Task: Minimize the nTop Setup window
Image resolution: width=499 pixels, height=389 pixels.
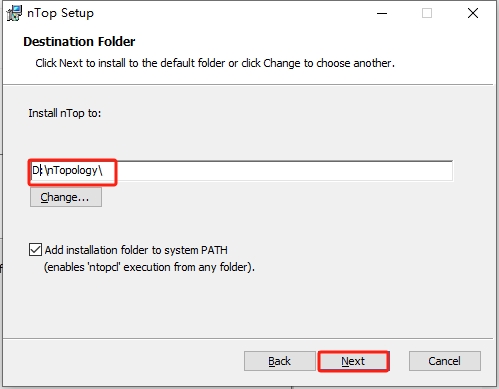Action: coord(382,13)
